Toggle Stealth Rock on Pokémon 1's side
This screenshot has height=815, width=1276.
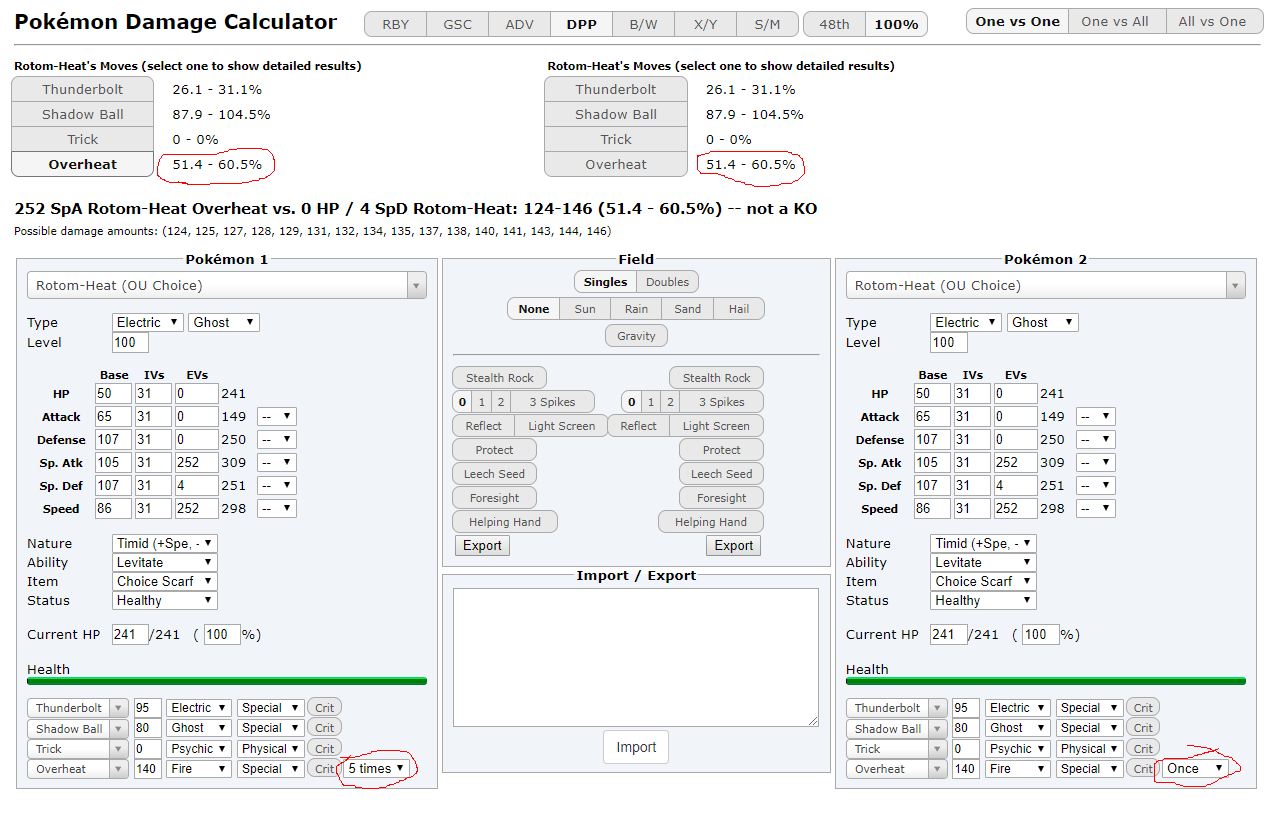click(500, 378)
